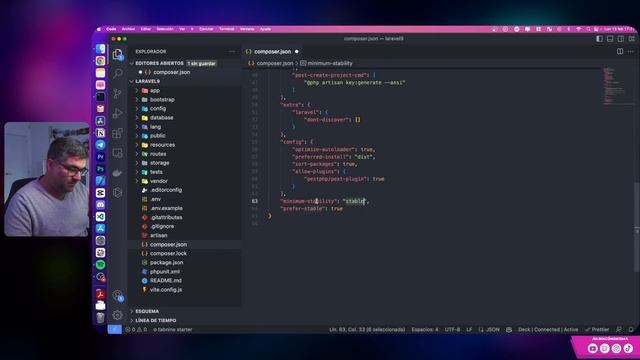Open the Terminal menu
Image resolution: width=640 pixels, height=360 pixels.
pos(227,29)
